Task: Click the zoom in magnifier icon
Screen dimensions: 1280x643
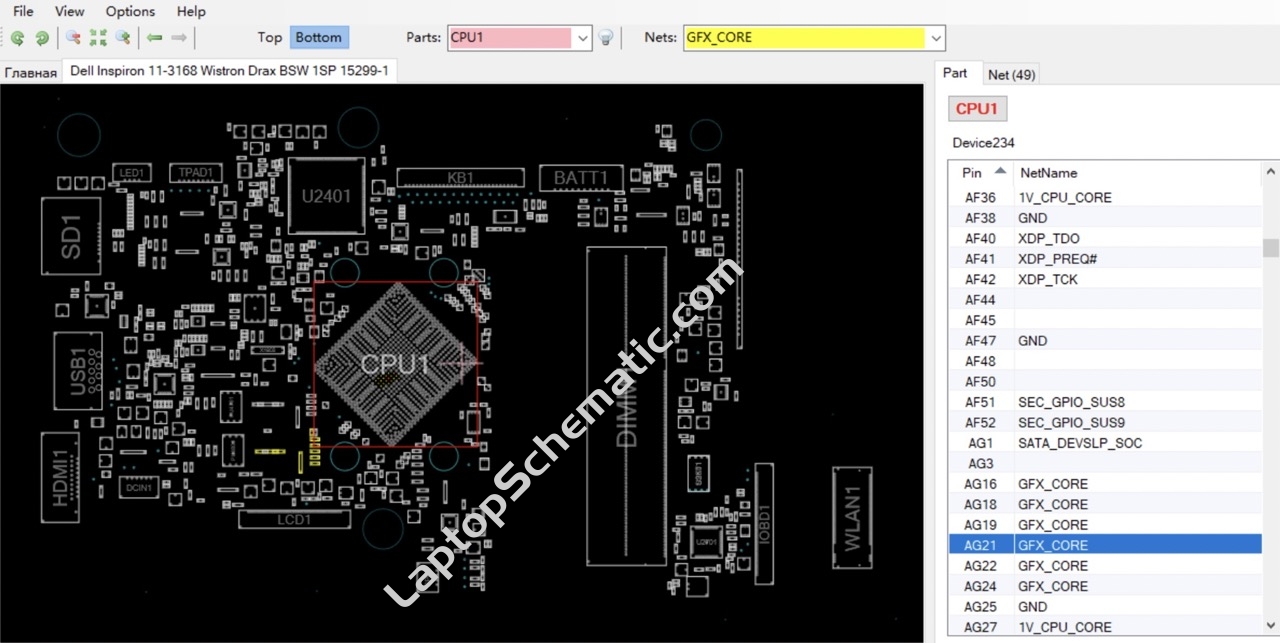Action: point(123,38)
